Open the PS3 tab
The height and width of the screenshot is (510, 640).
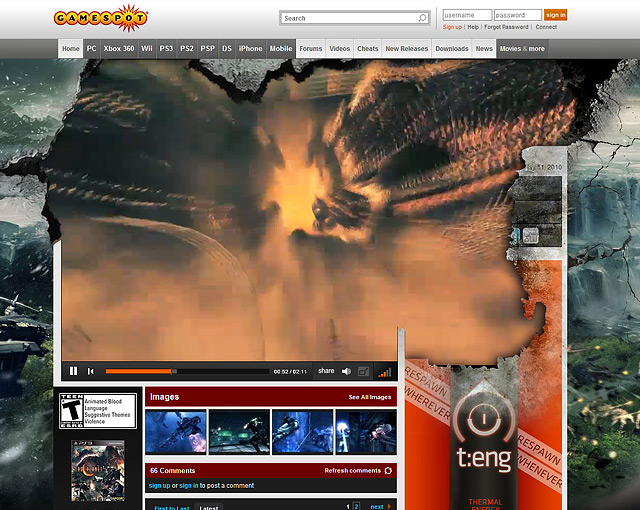[166, 49]
